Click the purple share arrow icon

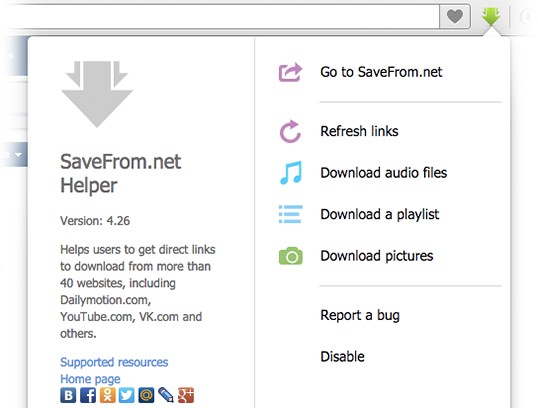click(x=290, y=72)
